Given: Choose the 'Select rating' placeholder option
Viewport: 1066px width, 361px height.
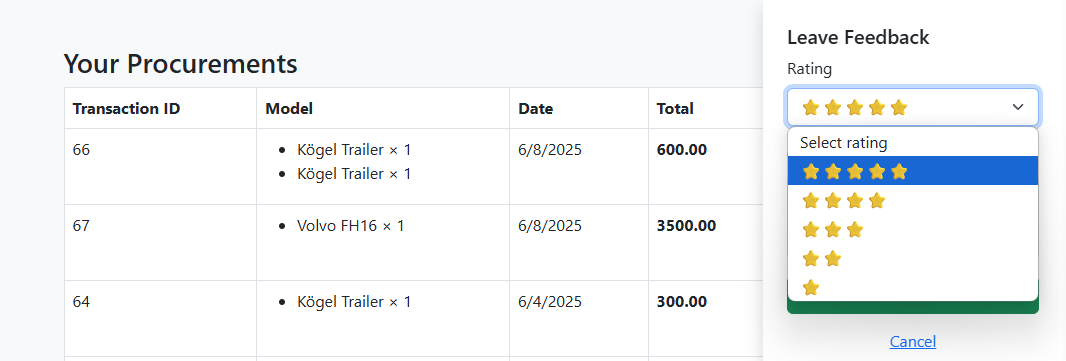Looking at the screenshot, I should tap(912, 143).
